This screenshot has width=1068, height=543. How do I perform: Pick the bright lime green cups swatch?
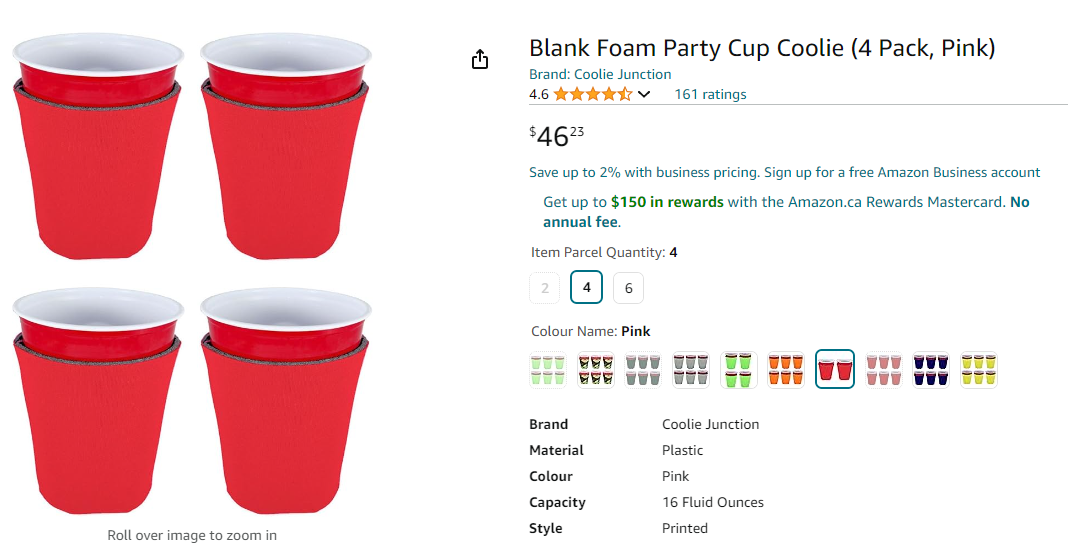739,370
